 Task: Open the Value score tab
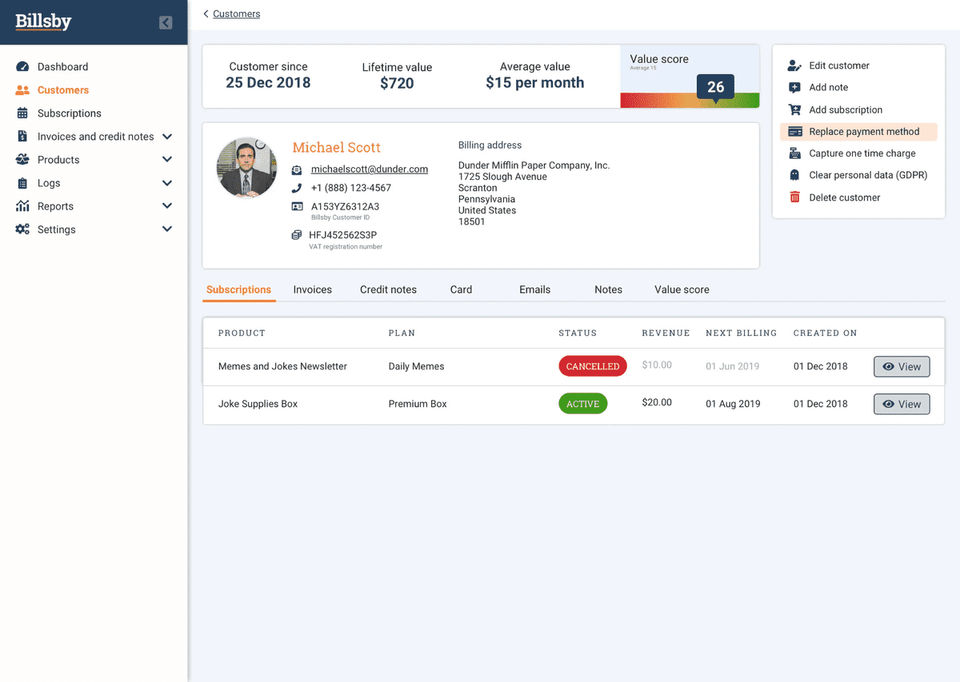[681, 290]
